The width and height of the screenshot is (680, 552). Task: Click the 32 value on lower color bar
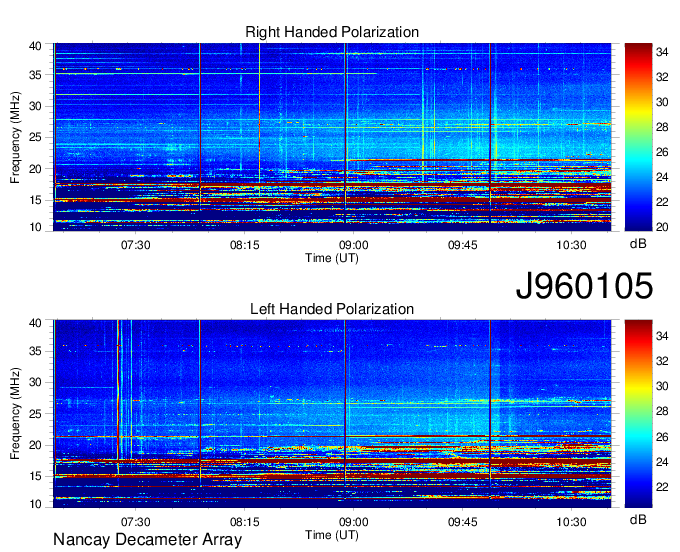point(662,361)
